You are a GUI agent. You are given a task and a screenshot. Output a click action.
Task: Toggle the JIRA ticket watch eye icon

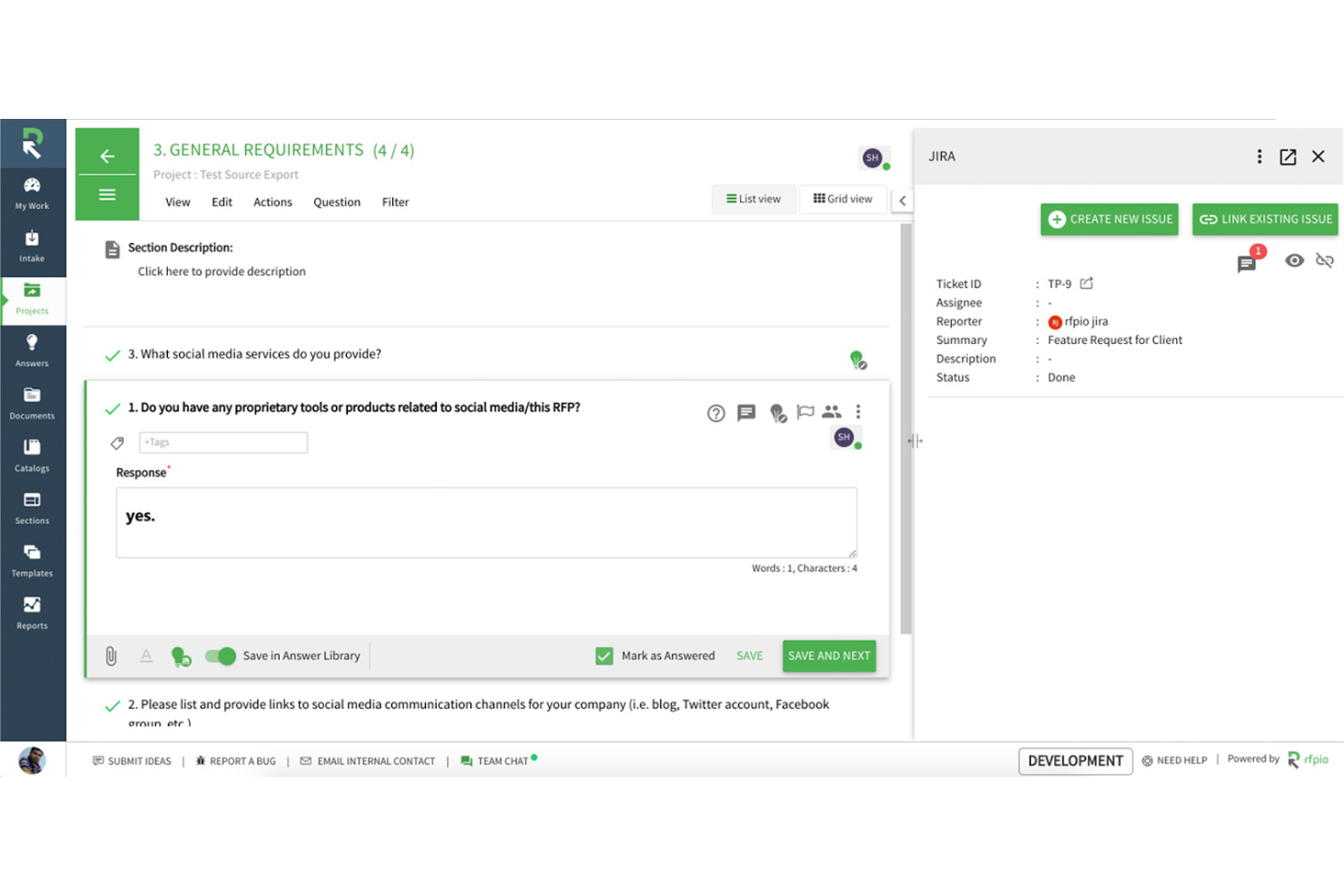point(1295,261)
